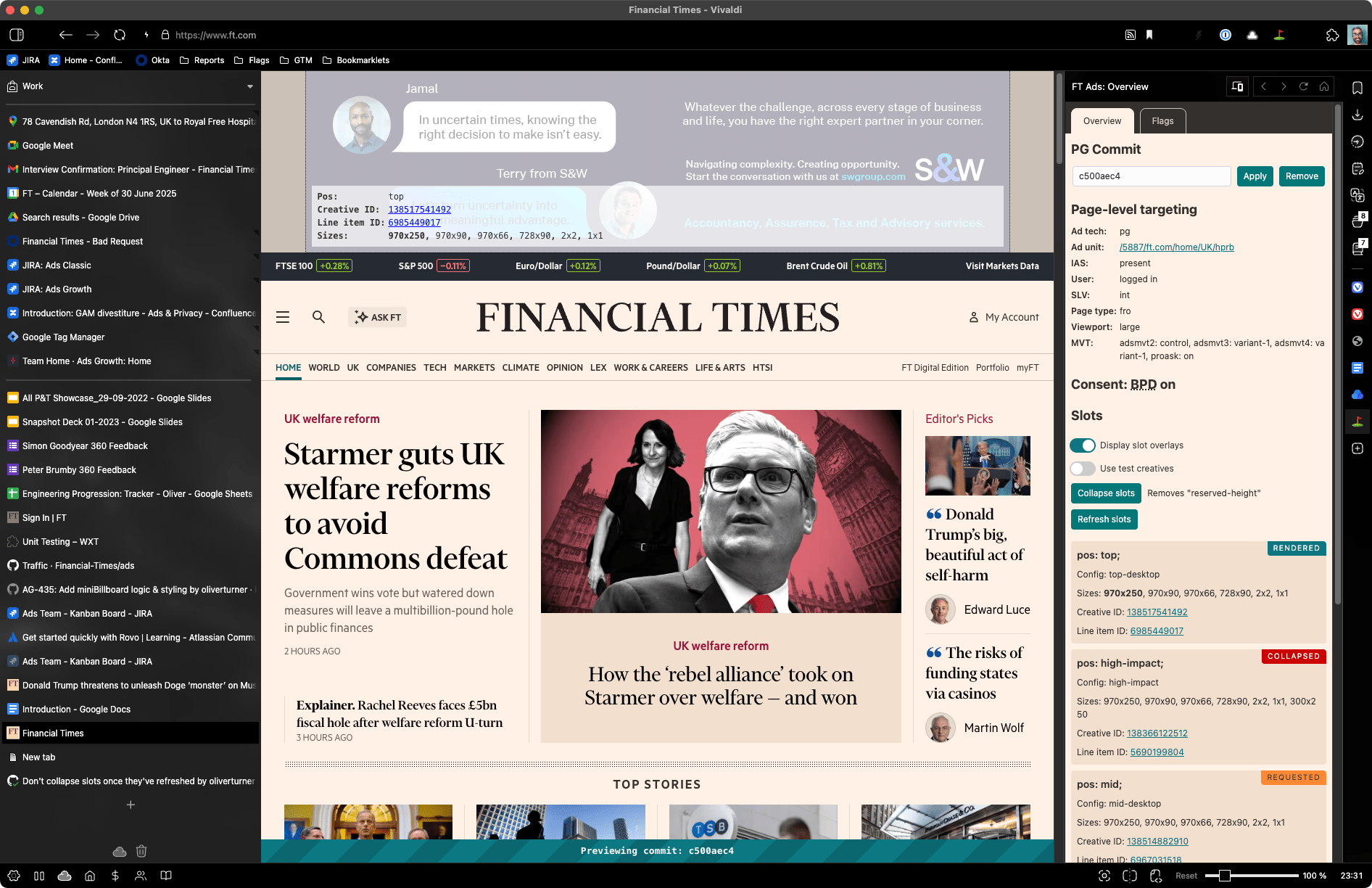Open the ASK FT button
The height and width of the screenshot is (888, 1372).
[x=377, y=317]
